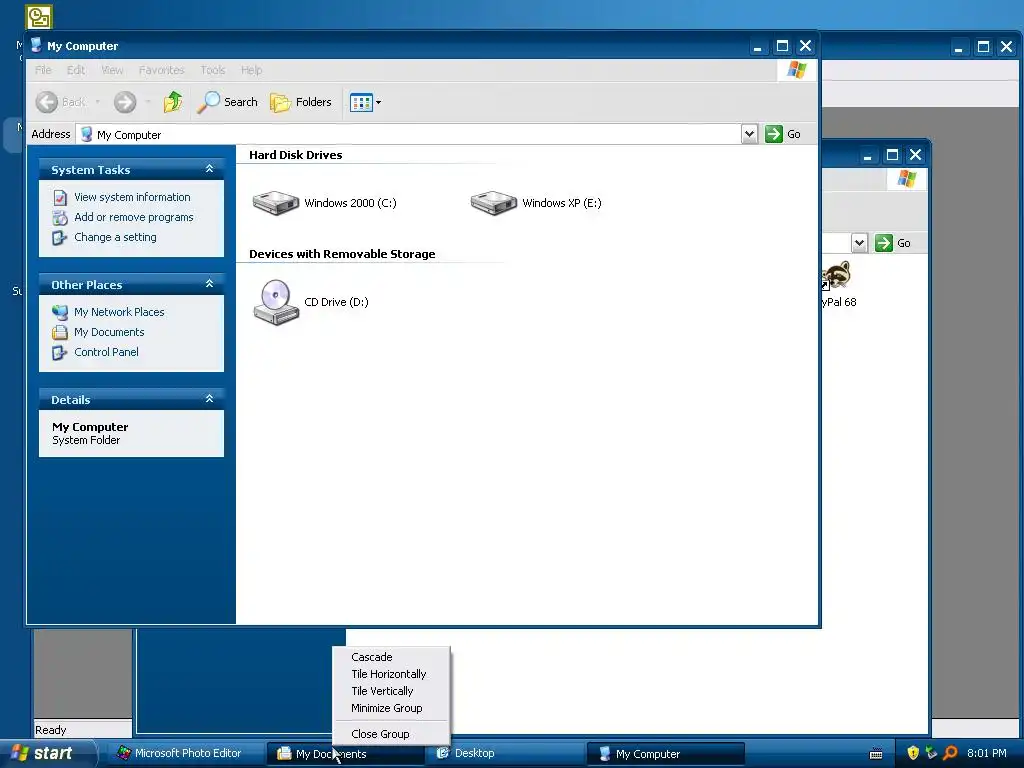This screenshot has height=768, width=1024.
Task: Click the raccoon shortcut icon in background window
Action: [x=837, y=275]
